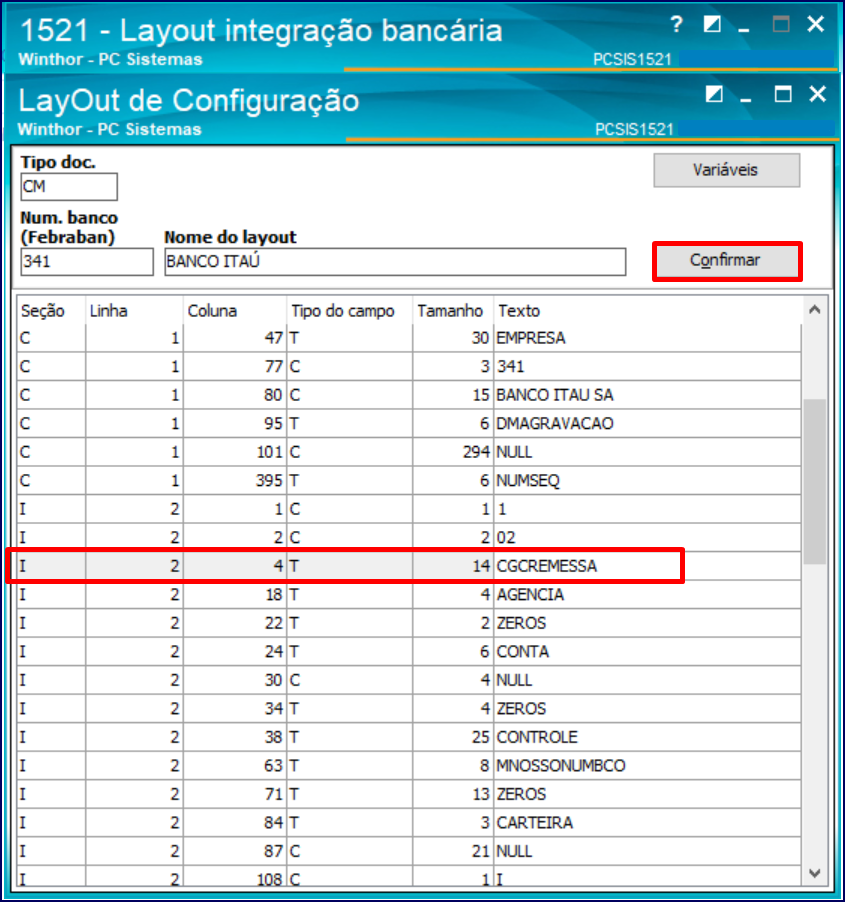Click the diagonal-square icon in LayOut de Configuração title
Screen dimensions: 845x902
point(714,94)
